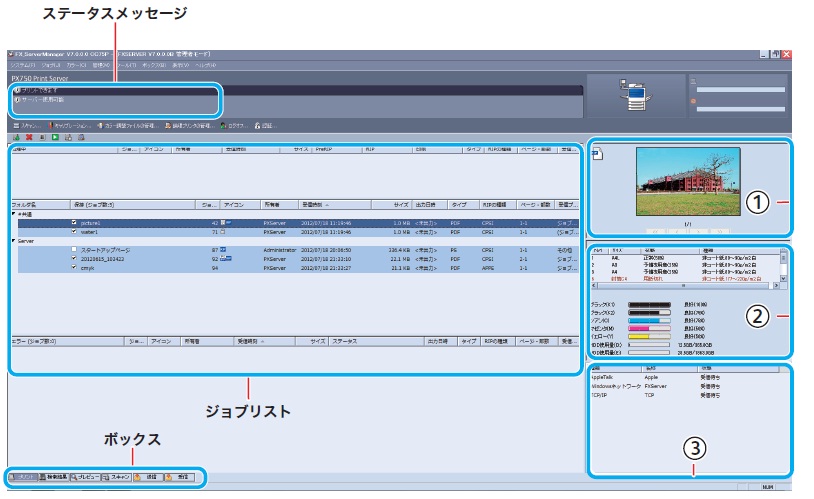Sort job list by 所有者 column header
Image resolution: width=814 pixels, height=499 pixels.
tap(274, 203)
